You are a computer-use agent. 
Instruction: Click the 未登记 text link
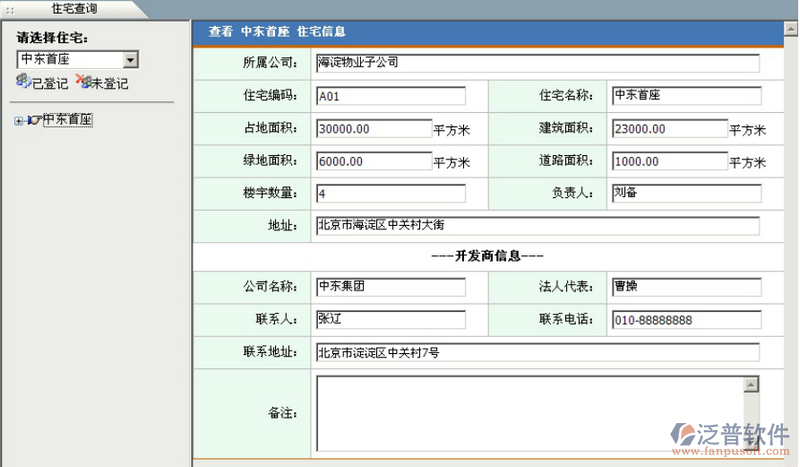tap(110, 84)
